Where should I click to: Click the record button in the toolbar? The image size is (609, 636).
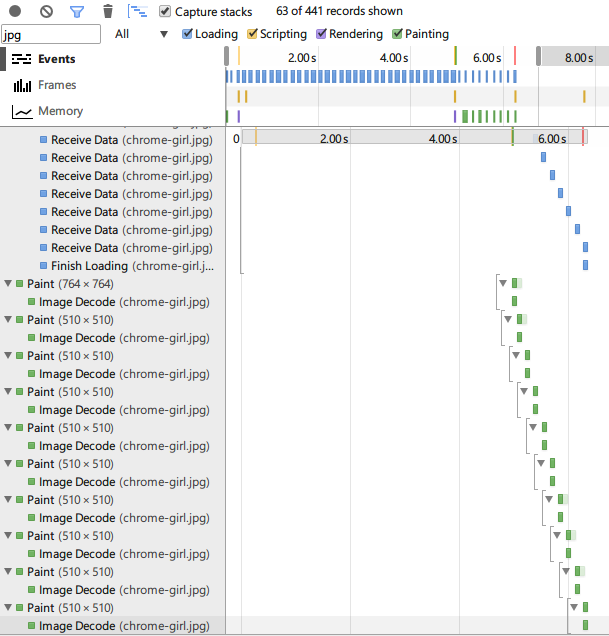point(15,12)
